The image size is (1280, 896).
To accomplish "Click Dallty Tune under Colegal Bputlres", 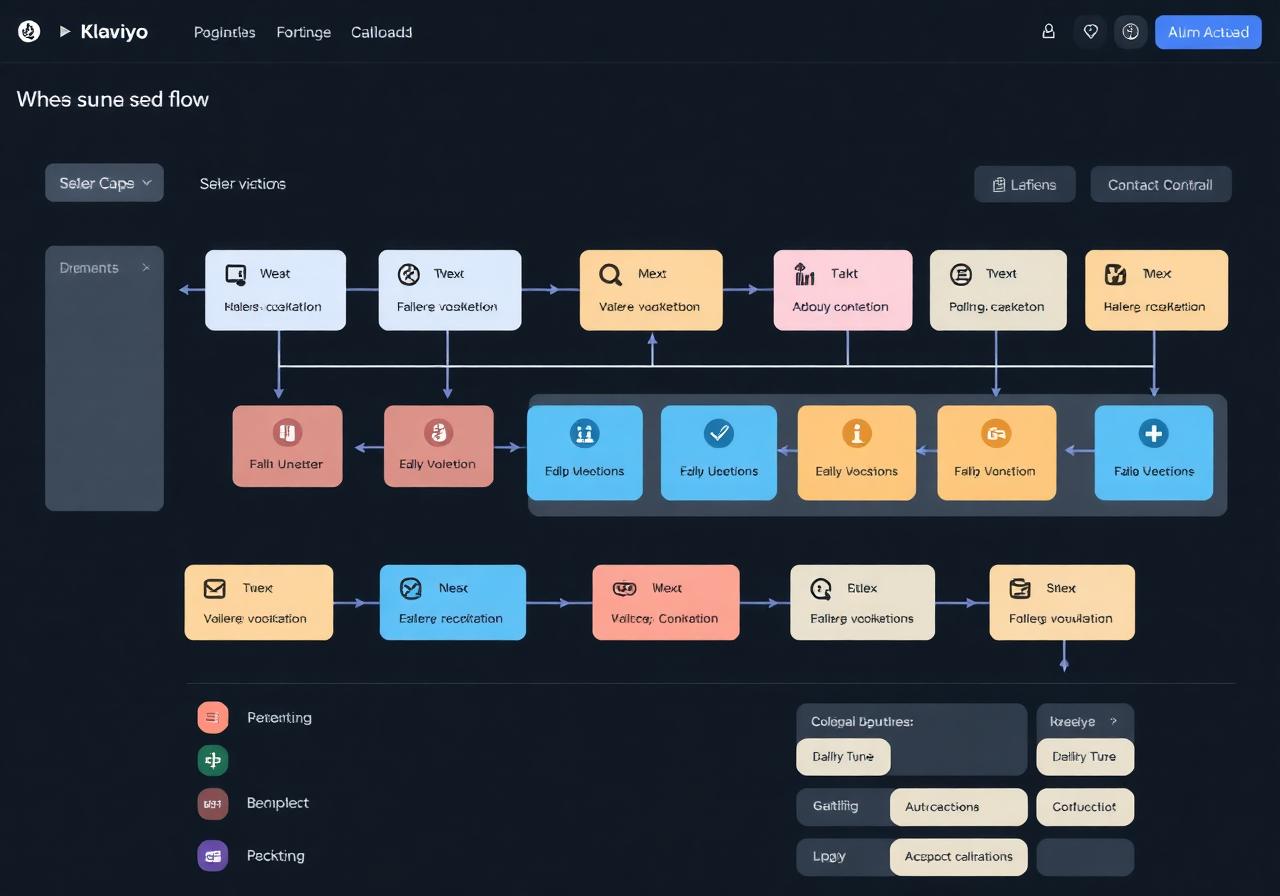I will coord(843,757).
